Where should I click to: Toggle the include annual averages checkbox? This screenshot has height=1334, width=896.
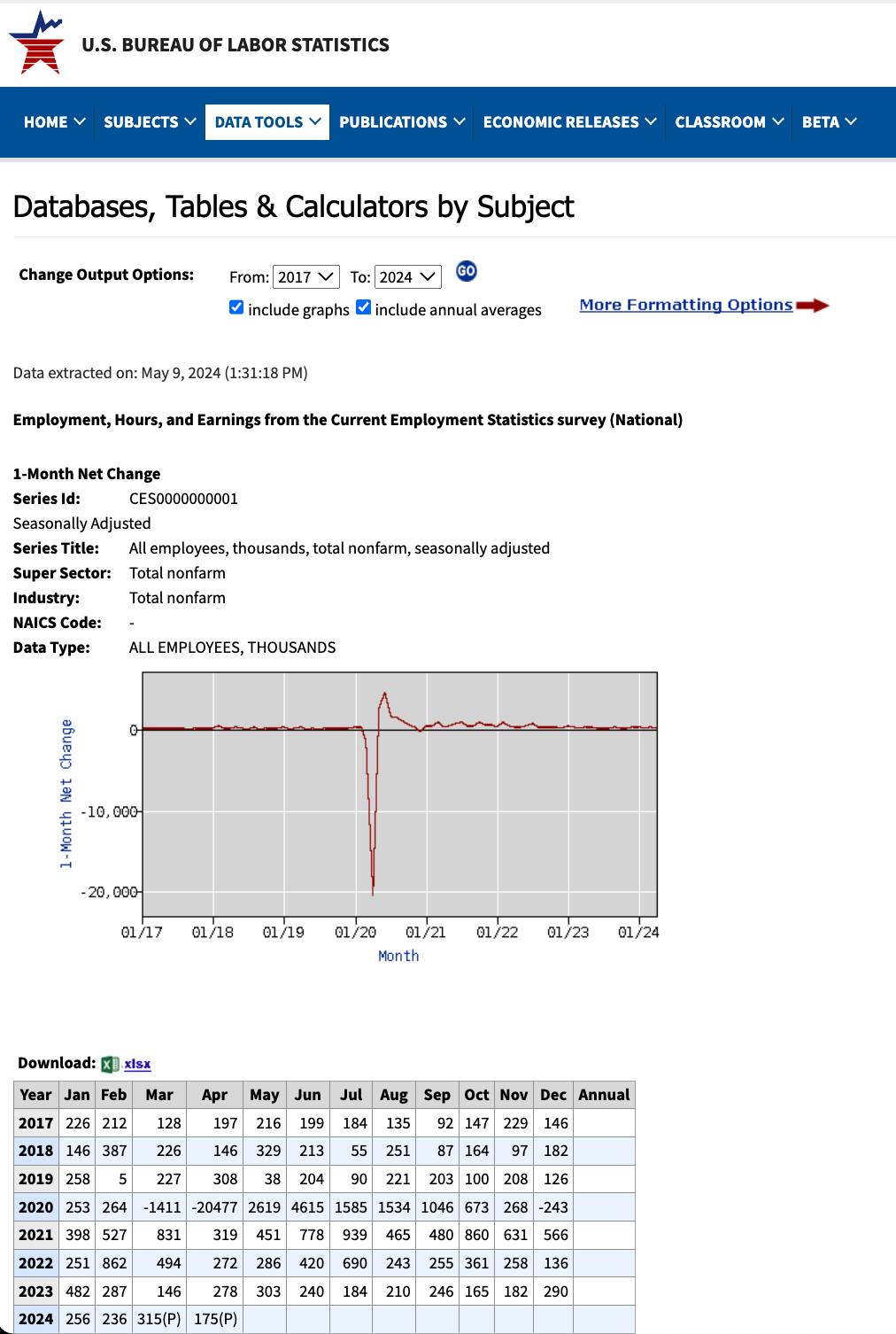[363, 307]
